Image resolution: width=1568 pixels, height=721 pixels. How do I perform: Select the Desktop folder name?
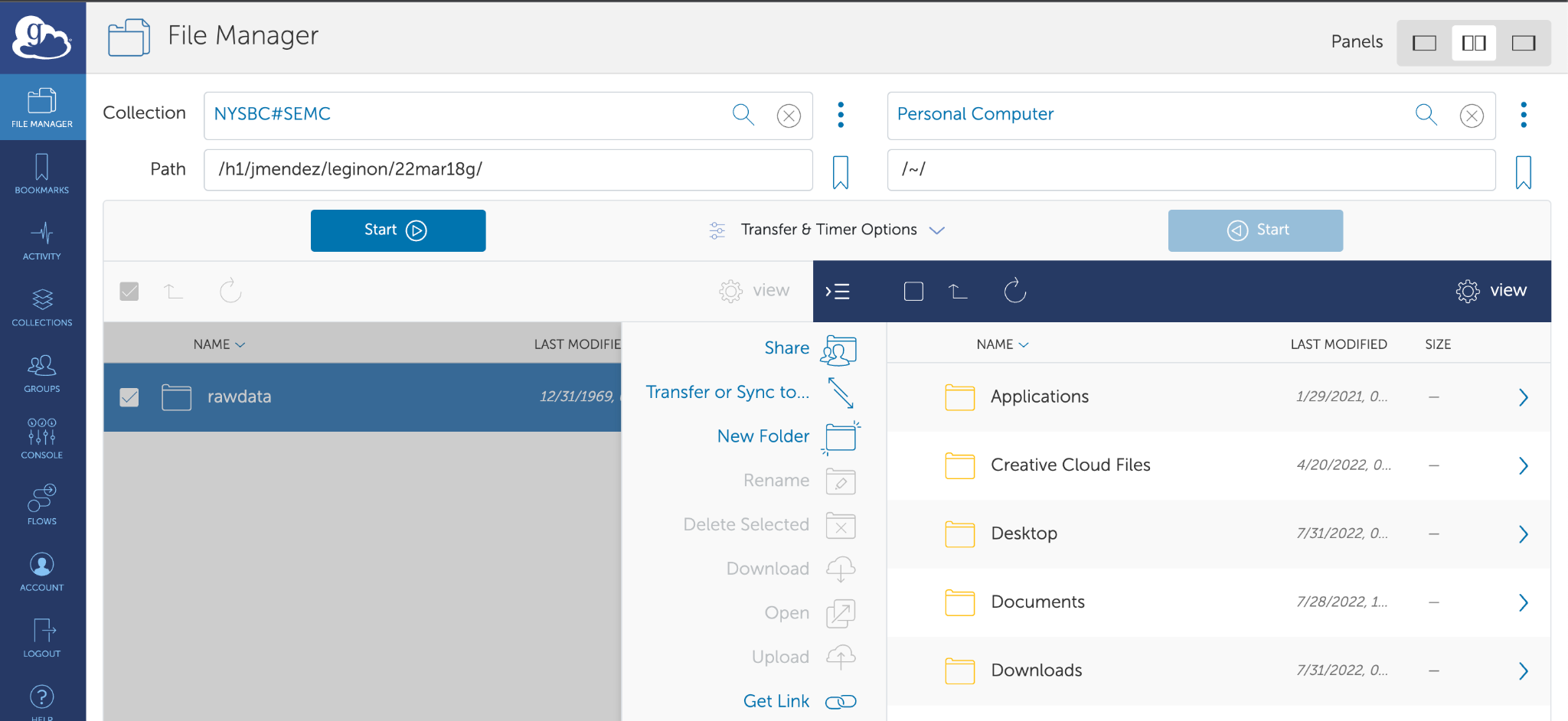pos(1024,533)
